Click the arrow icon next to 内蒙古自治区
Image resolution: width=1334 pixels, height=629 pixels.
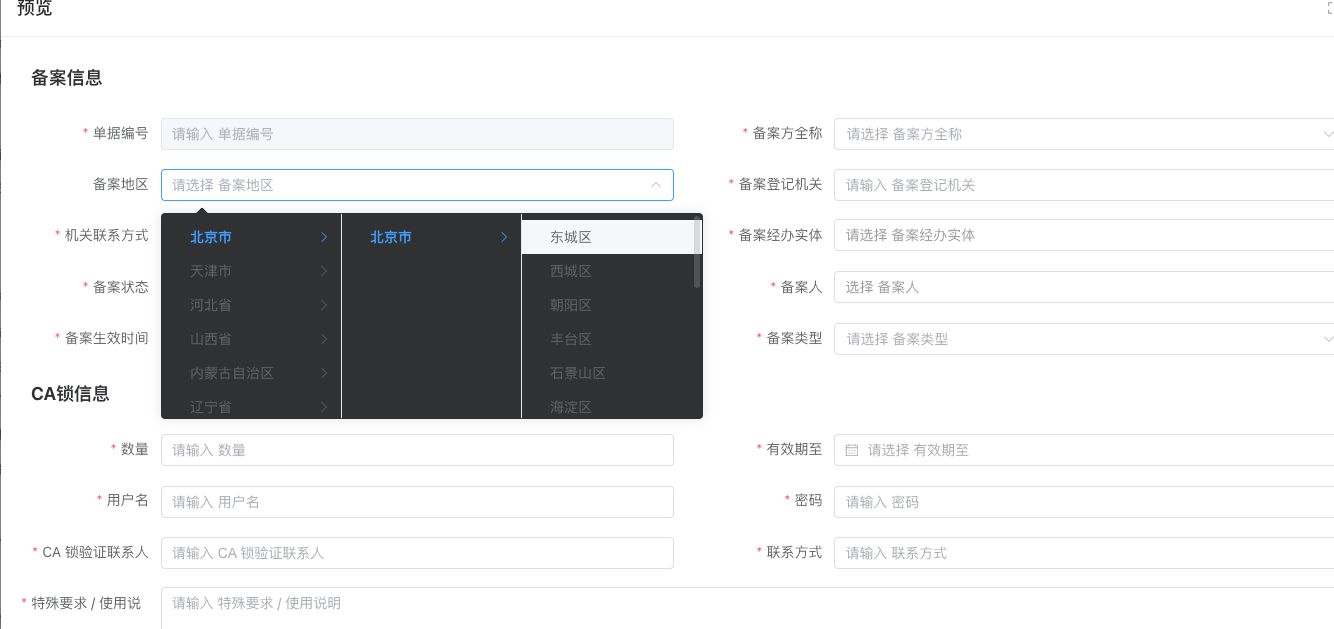click(x=325, y=373)
